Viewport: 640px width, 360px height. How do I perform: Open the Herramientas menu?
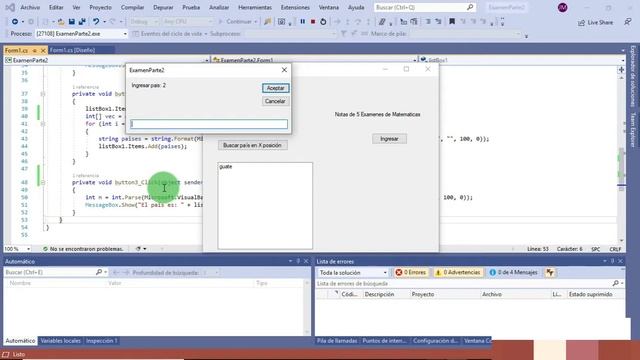coord(255,7)
